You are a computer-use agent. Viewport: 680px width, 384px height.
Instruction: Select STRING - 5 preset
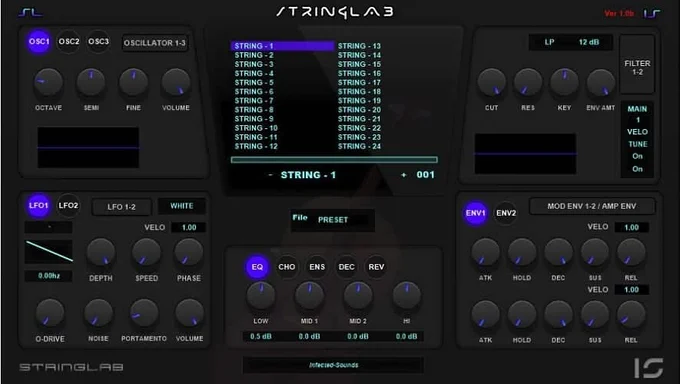pos(254,82)
